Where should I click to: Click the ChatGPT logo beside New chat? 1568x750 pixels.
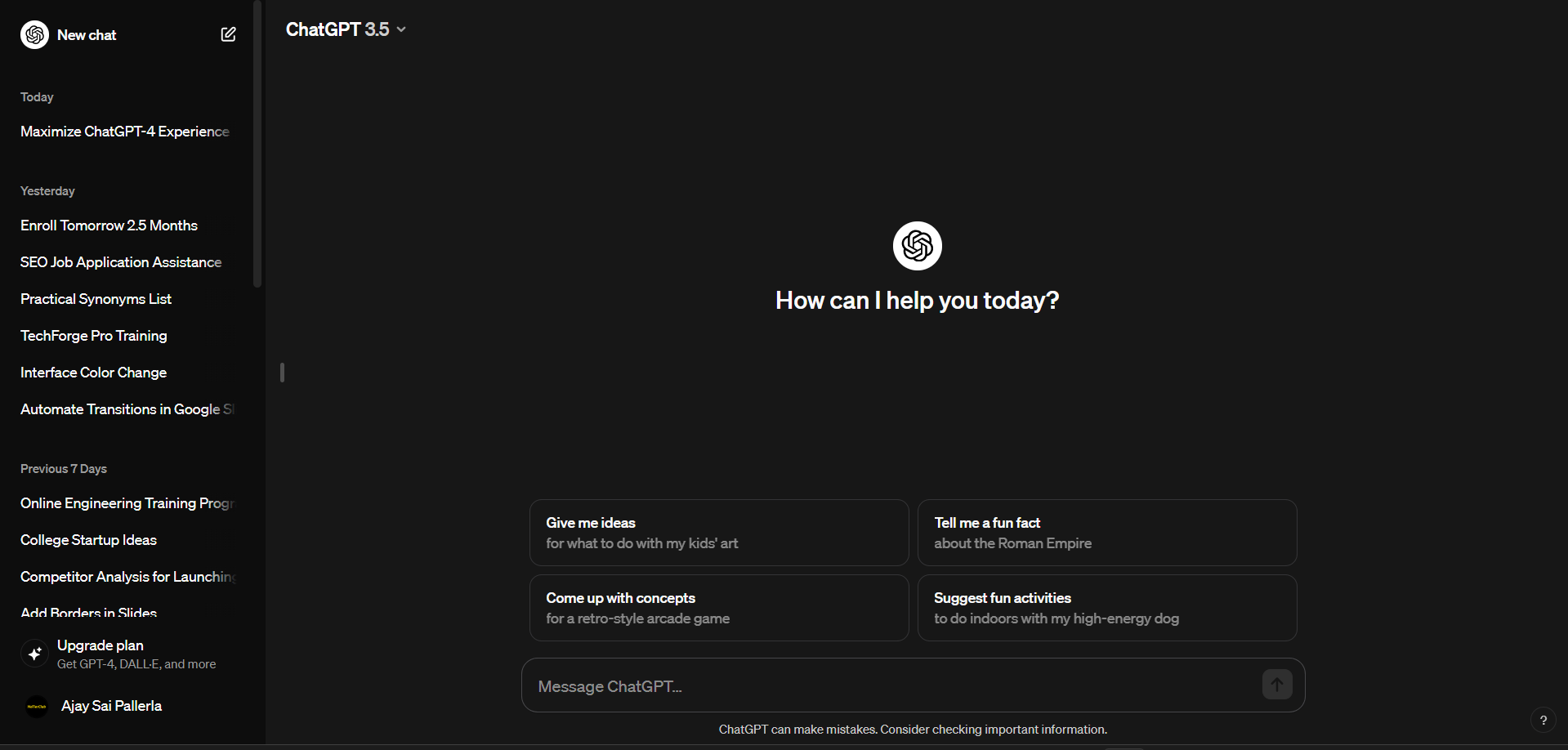click(x=34, y=34)
